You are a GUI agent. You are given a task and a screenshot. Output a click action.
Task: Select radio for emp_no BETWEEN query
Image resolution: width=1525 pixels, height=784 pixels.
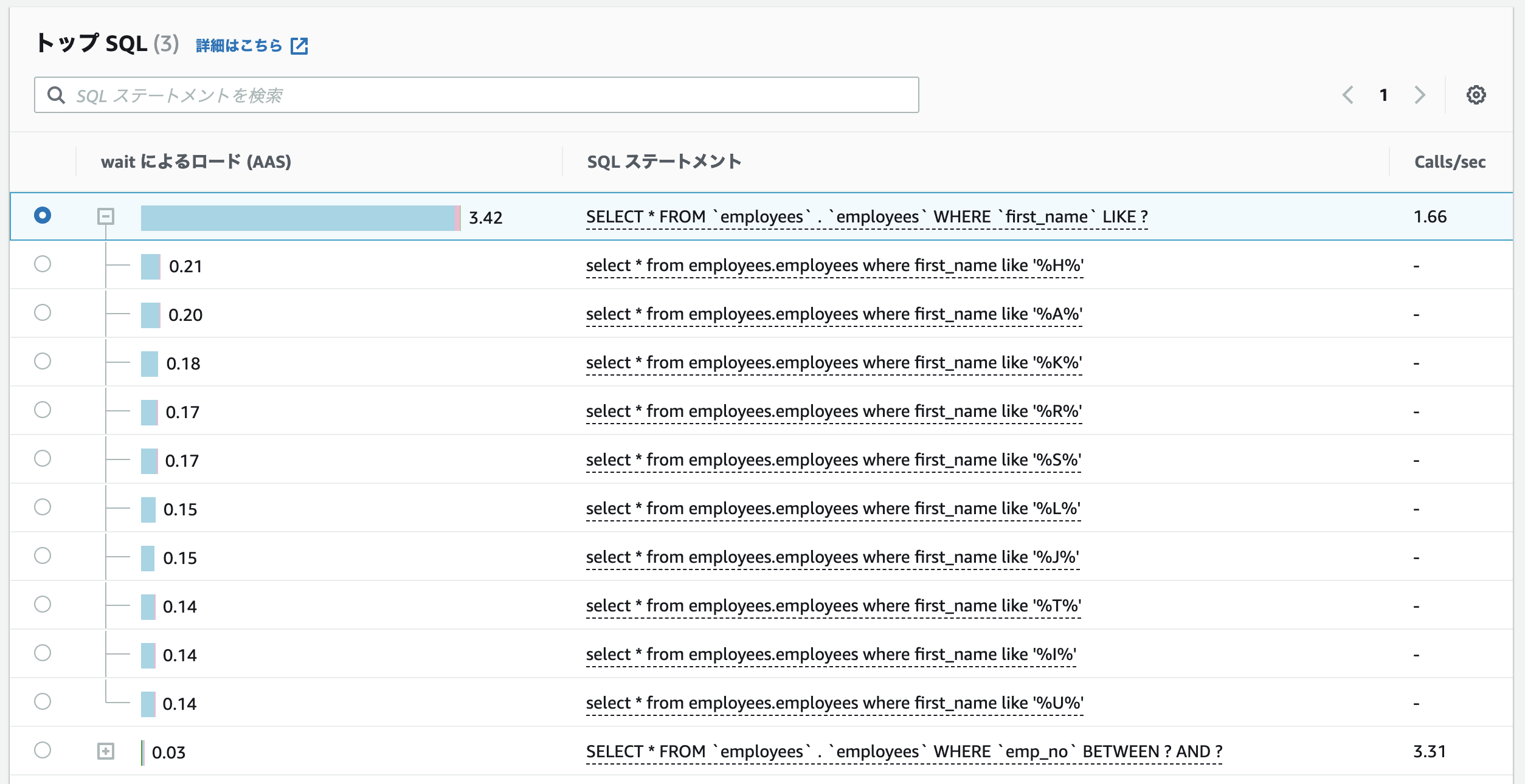point(43,751)
